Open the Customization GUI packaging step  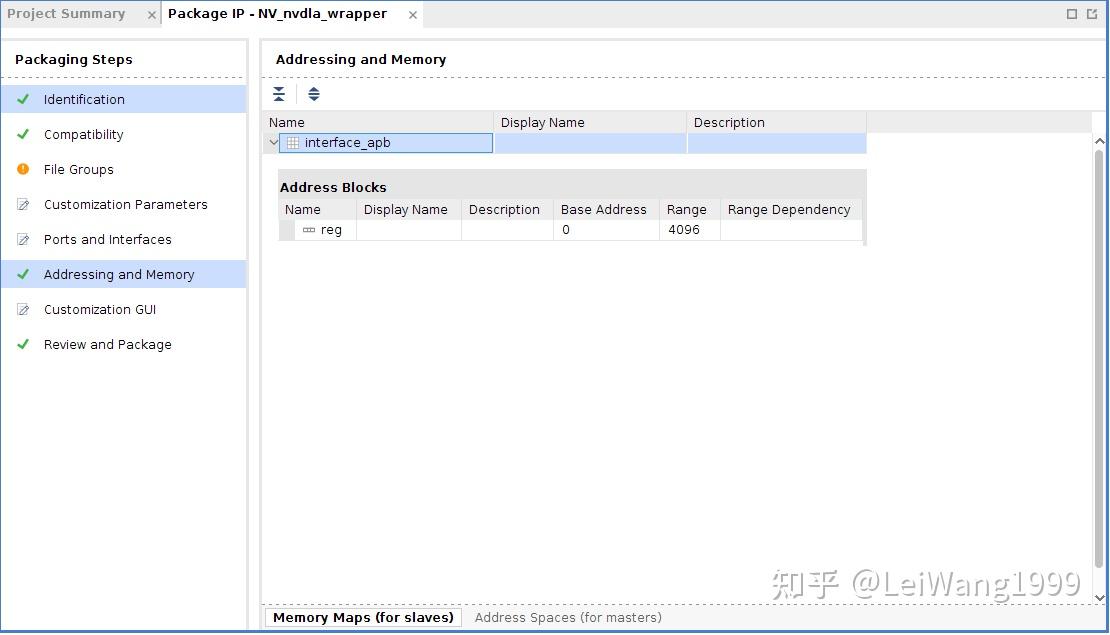(x=100, y=309)
